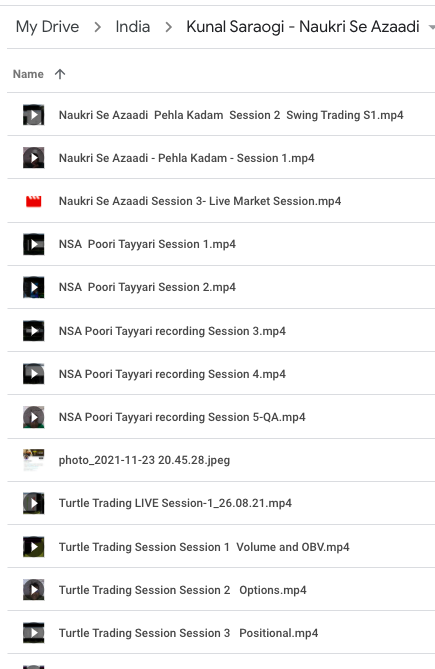Select Turtle Trading Session 2 Options.mp4

click(x=221, y=590)
